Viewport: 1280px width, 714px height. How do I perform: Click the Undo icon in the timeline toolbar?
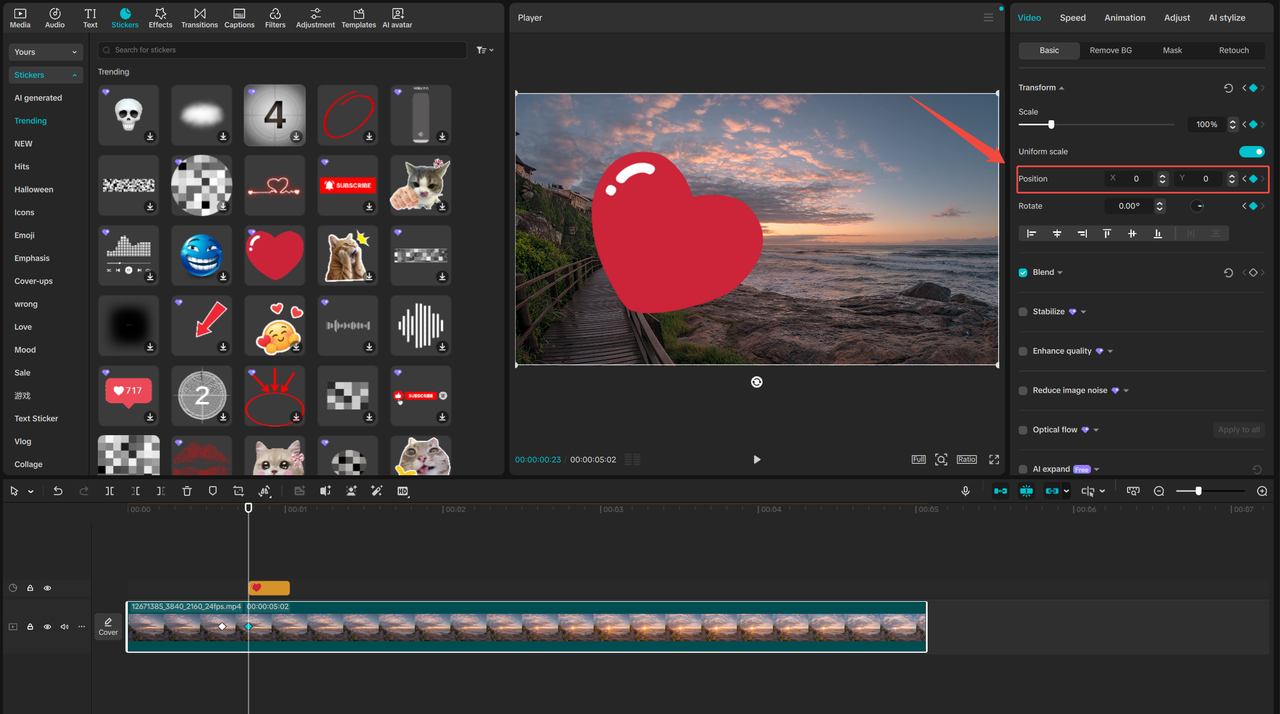(x=58, y=491)
